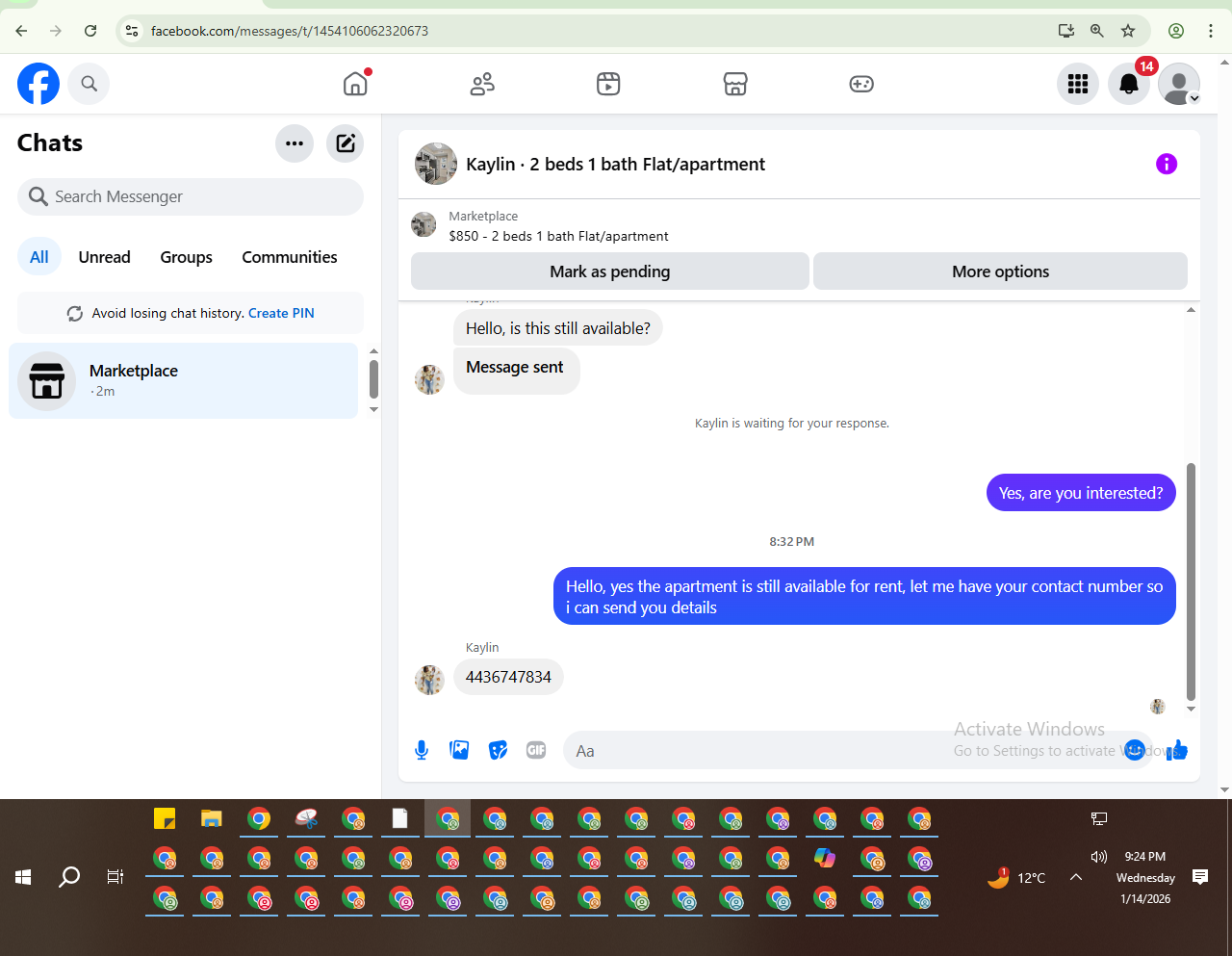Start a new message with compose icon
Viewport: 1232px width, 956px height.
coord(345,143)
